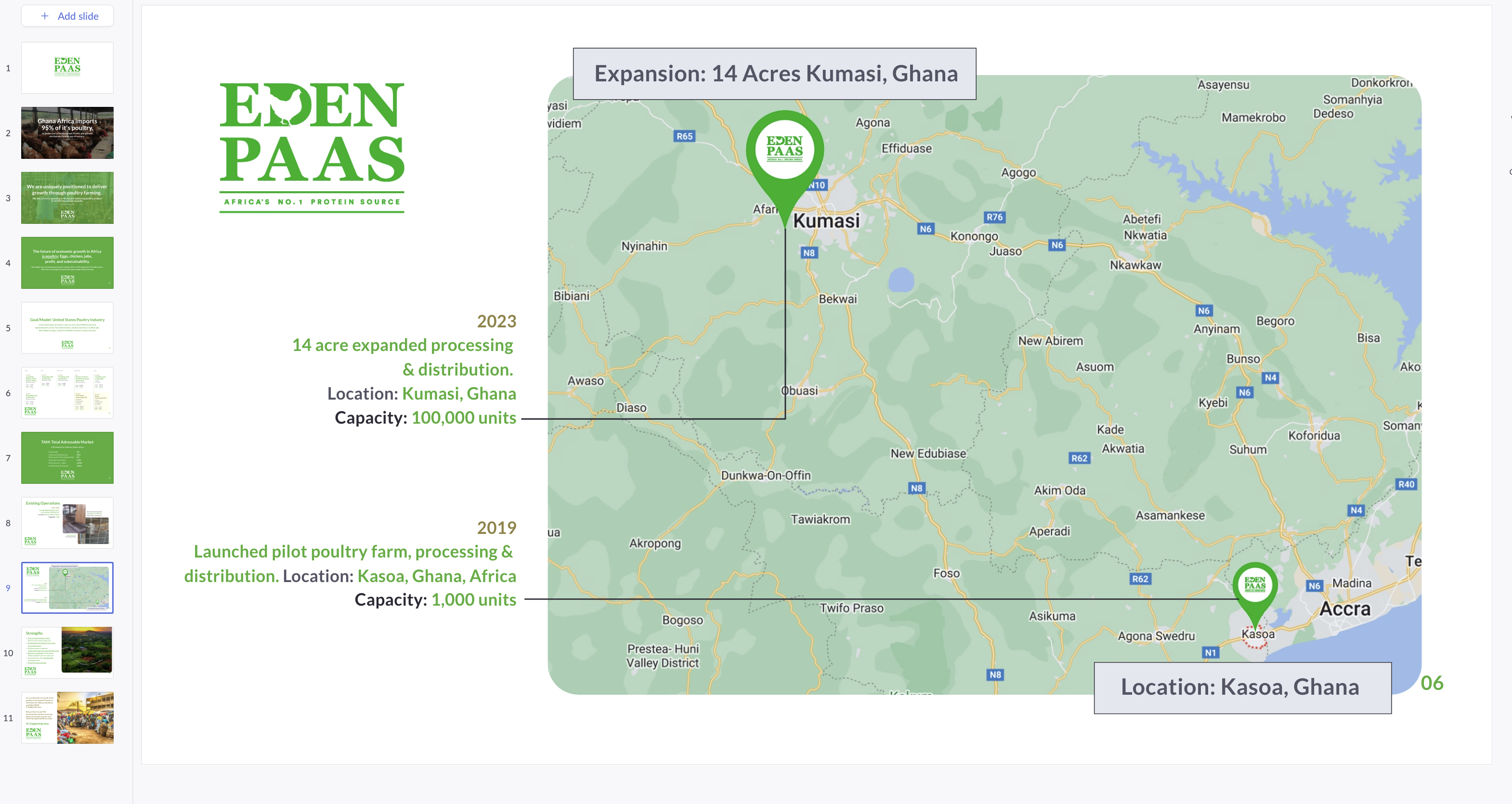Image resolution: width=1512 pixels, height=804 pixels.
Task: Open slide 7 Total Addressable Market thumbnail
Action: click(67, 458)
